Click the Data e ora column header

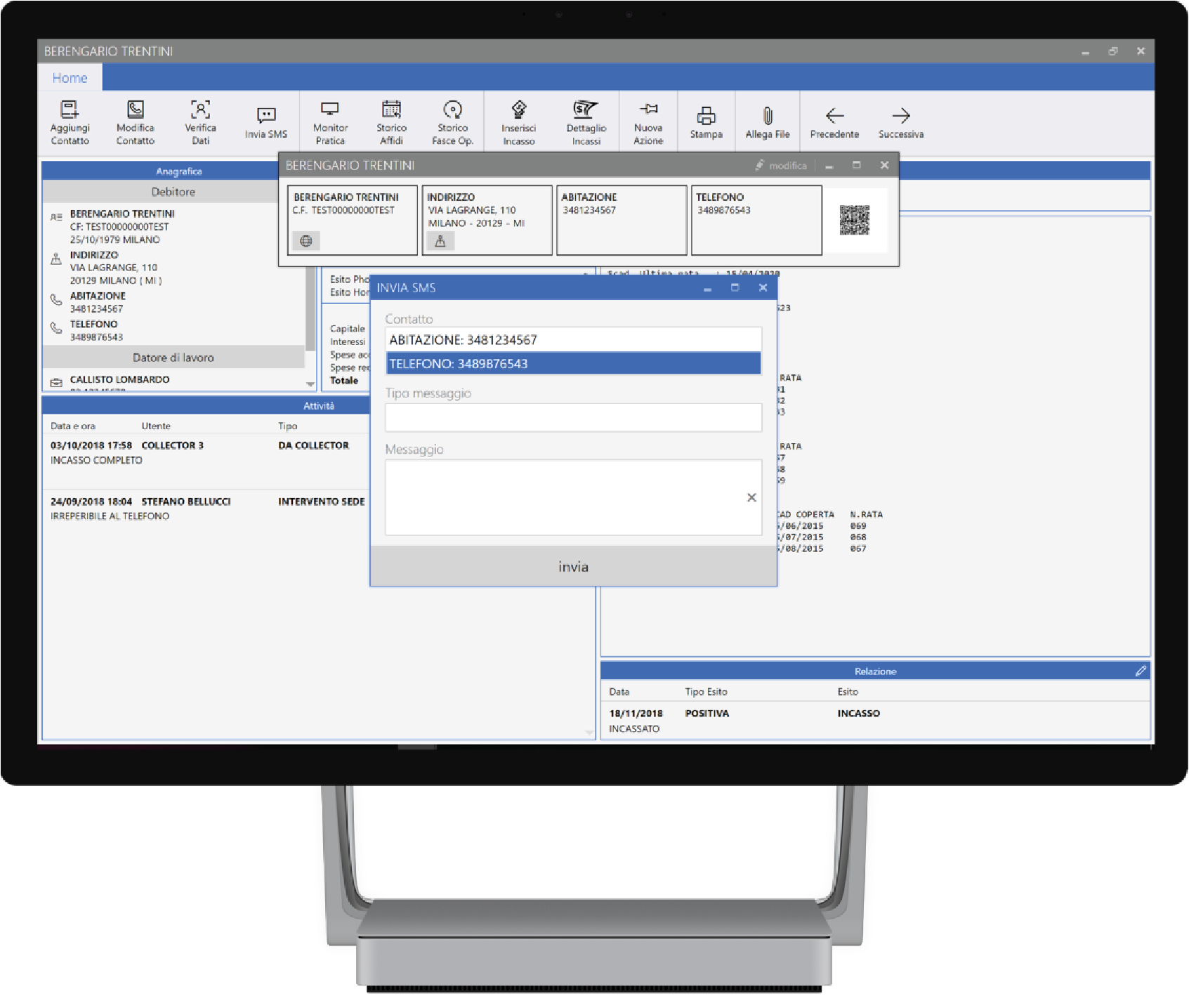(73, 426)
